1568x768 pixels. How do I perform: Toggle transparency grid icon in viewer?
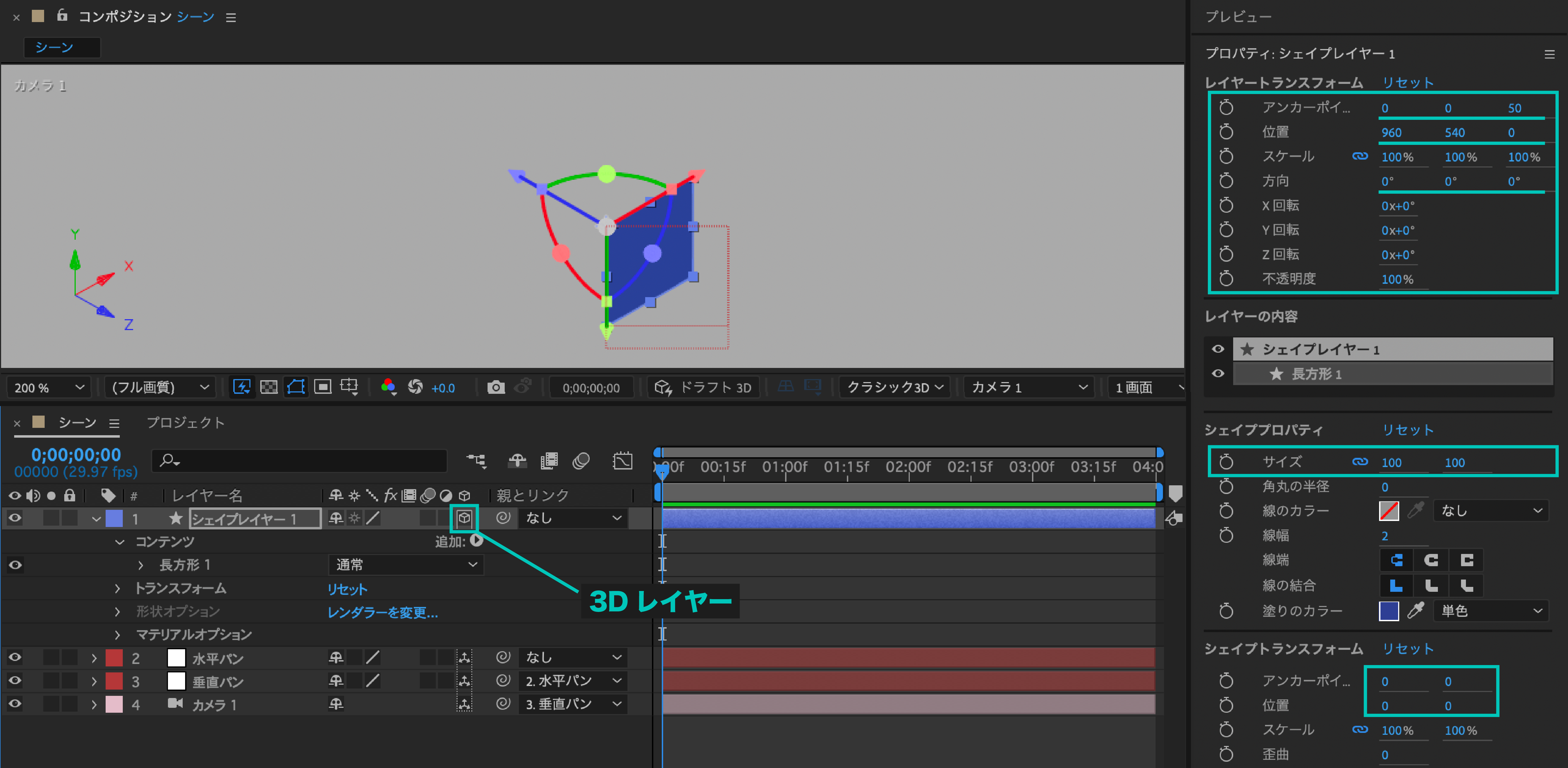(x=268, y=387)
